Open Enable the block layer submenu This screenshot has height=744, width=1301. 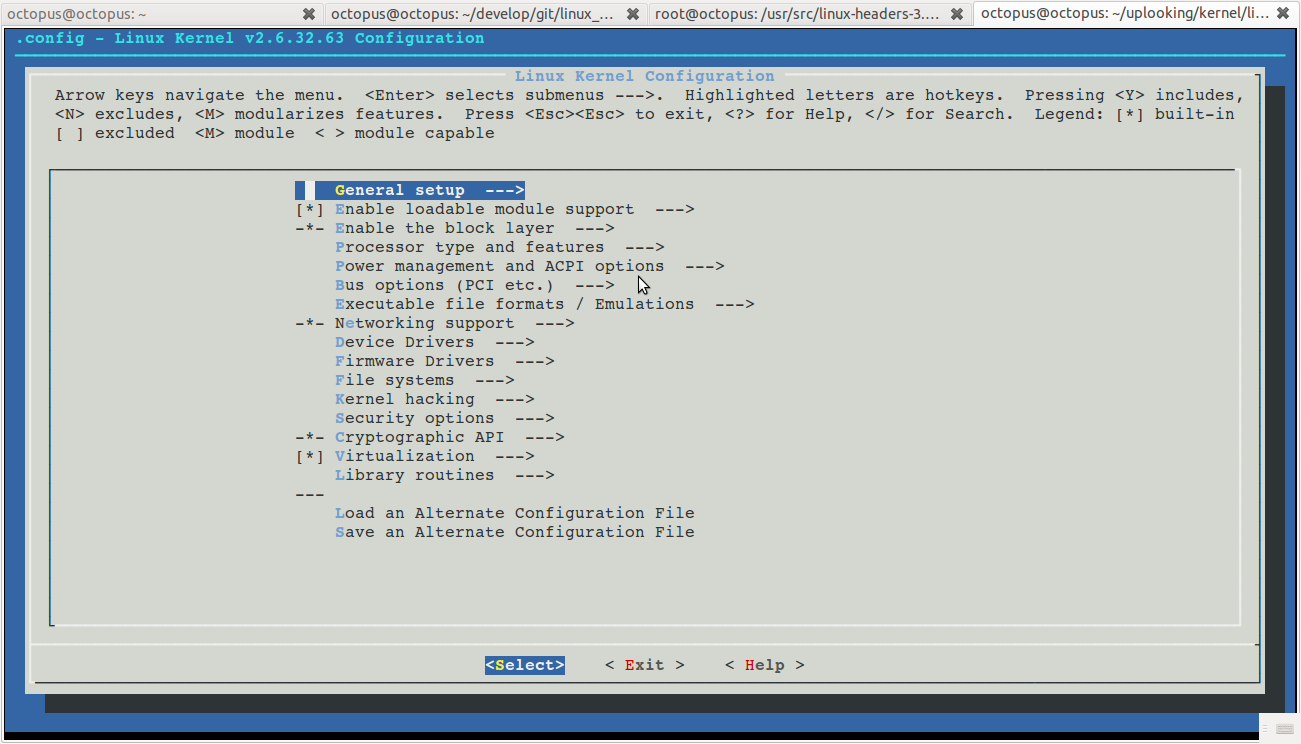tap(475, 228)
